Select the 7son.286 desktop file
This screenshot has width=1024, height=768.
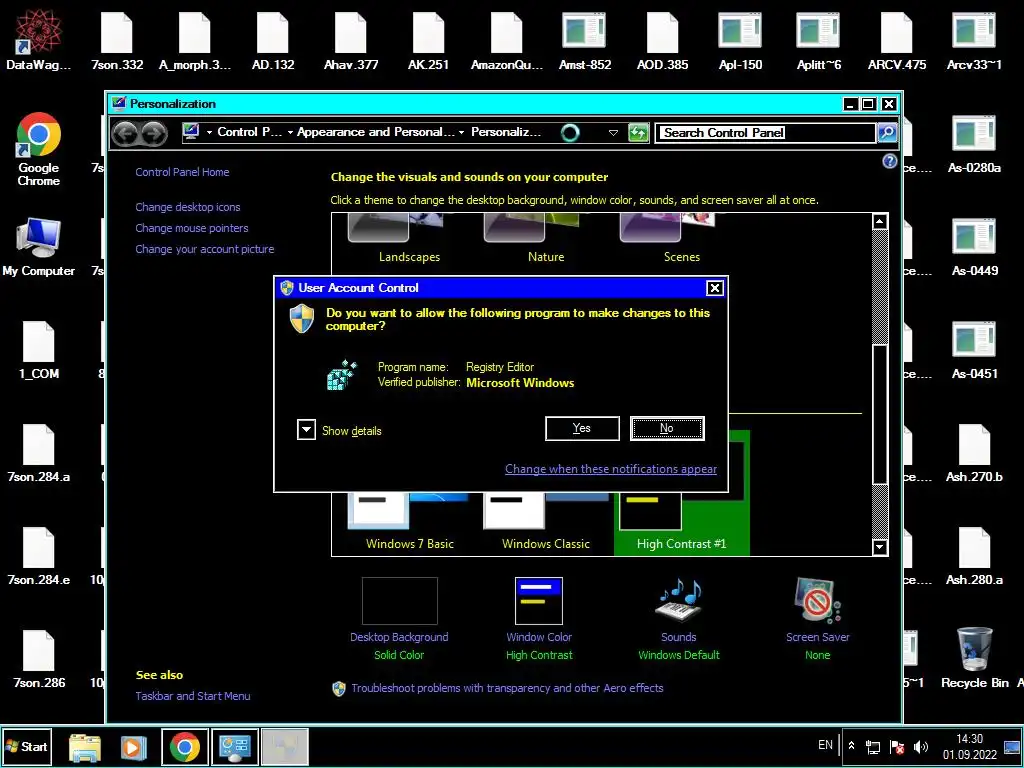click(x=39, y=659)
